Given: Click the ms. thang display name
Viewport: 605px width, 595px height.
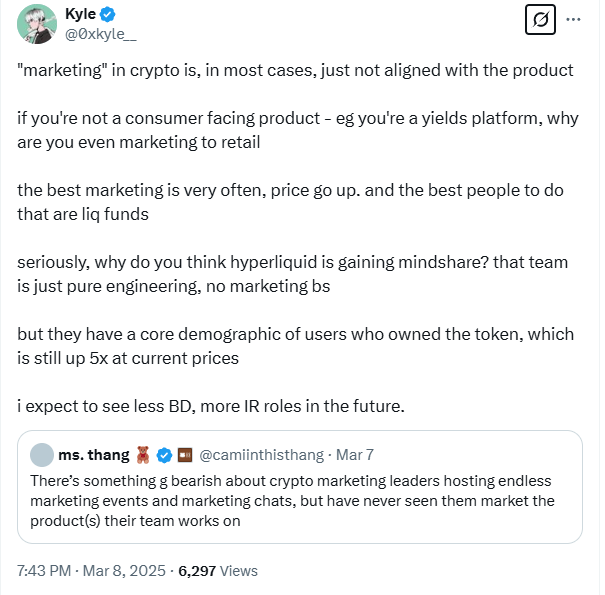Looking at the screenshot, I should 94,455.
